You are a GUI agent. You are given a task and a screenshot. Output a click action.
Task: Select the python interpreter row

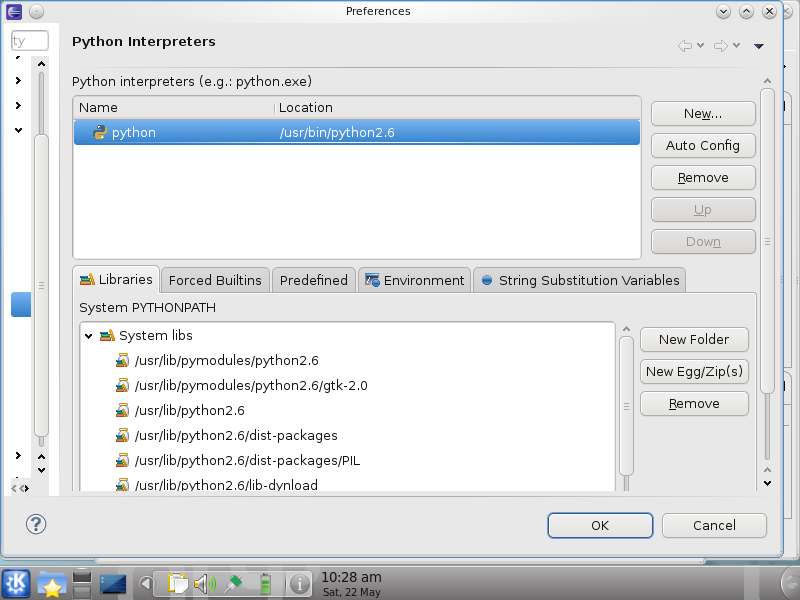[x=356, y=132]
